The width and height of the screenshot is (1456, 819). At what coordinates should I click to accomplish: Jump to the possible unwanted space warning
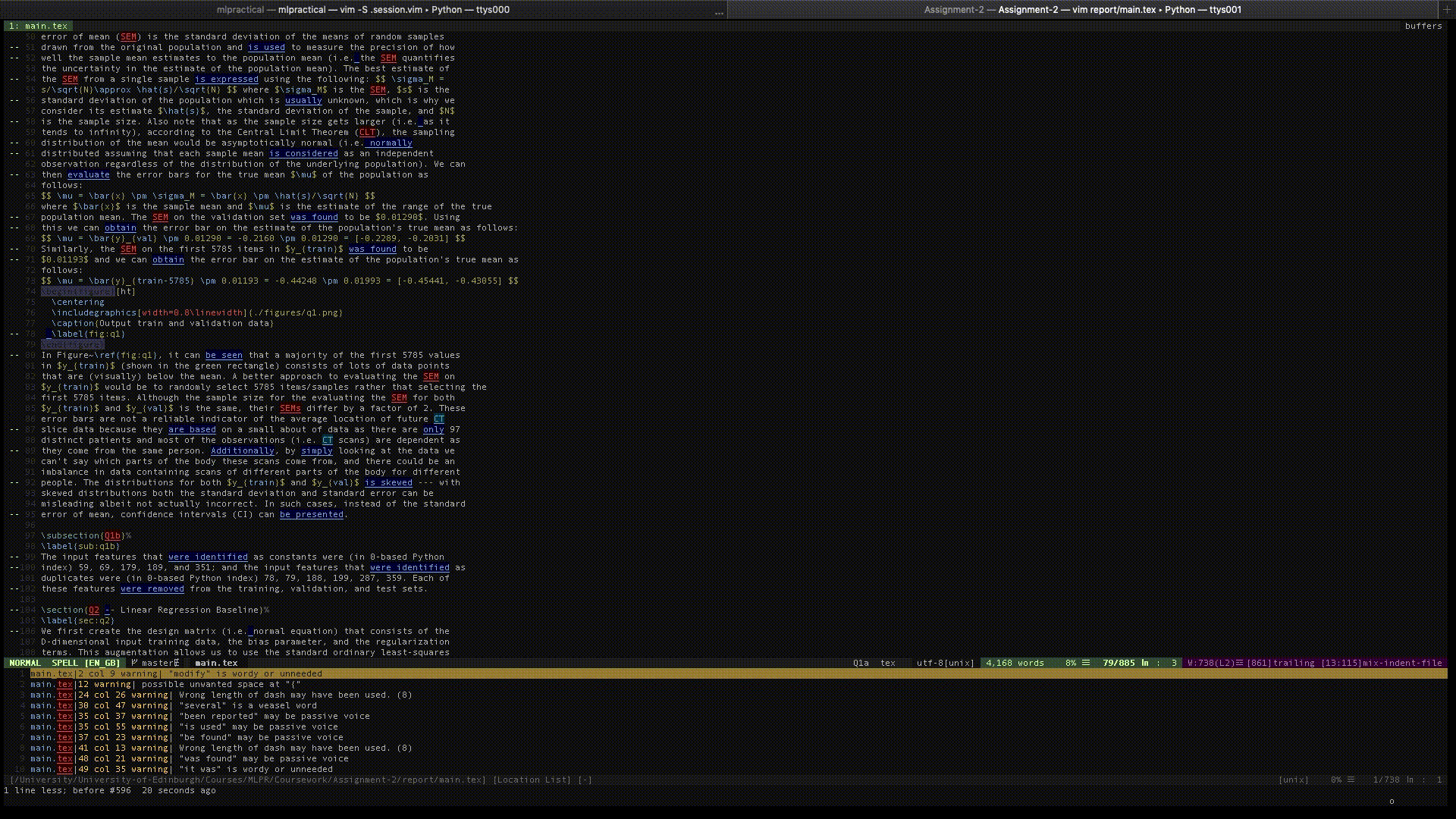click(220, 684)
